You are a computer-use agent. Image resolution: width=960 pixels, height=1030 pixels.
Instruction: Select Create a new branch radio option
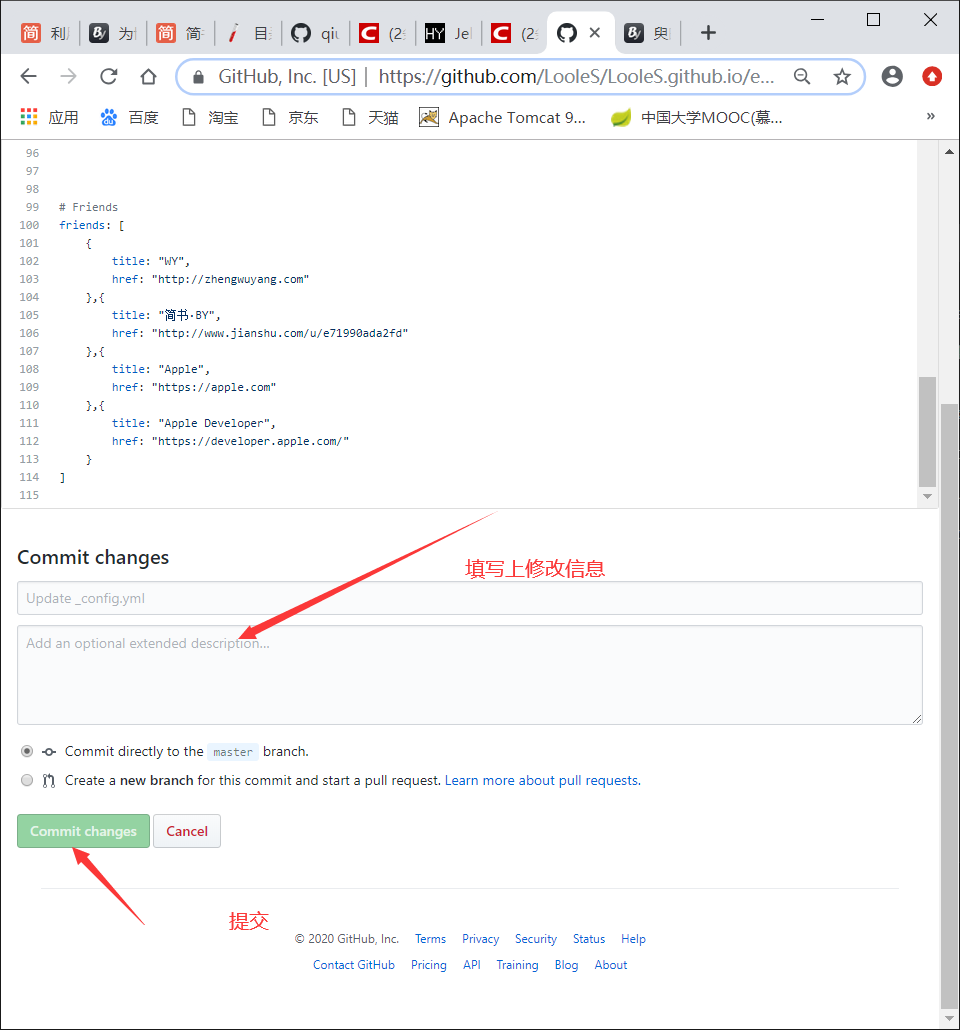pos(27,780)
